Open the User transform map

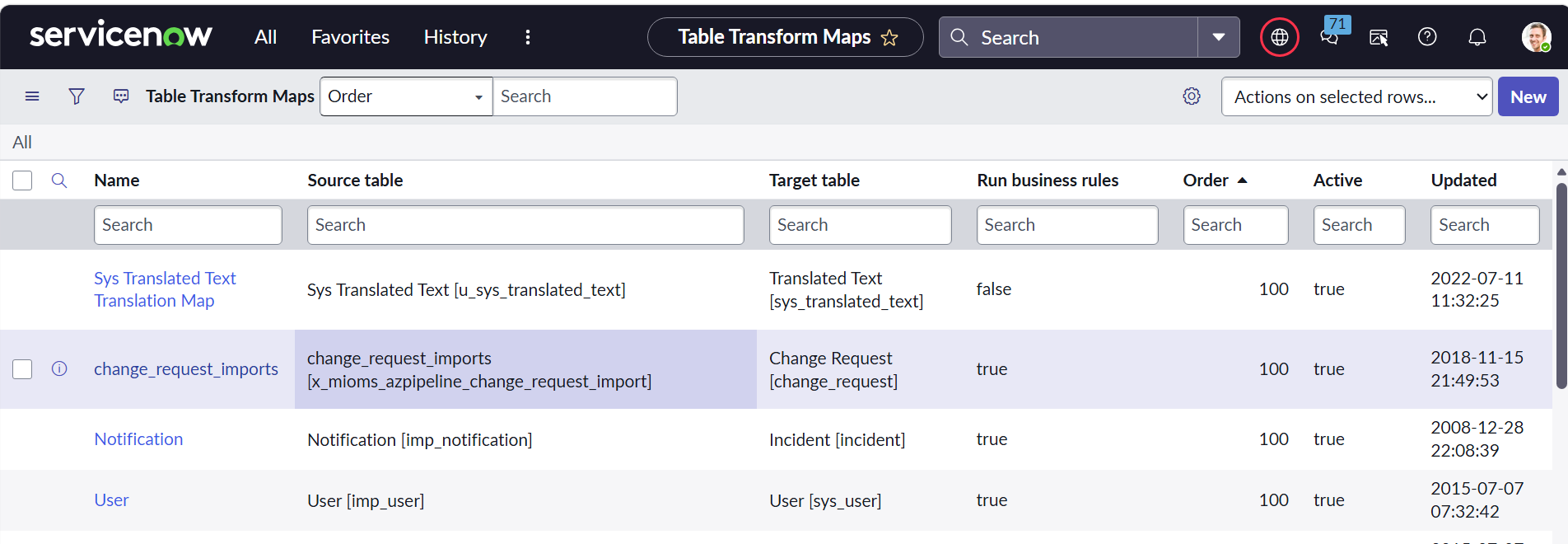pos(111,499)
